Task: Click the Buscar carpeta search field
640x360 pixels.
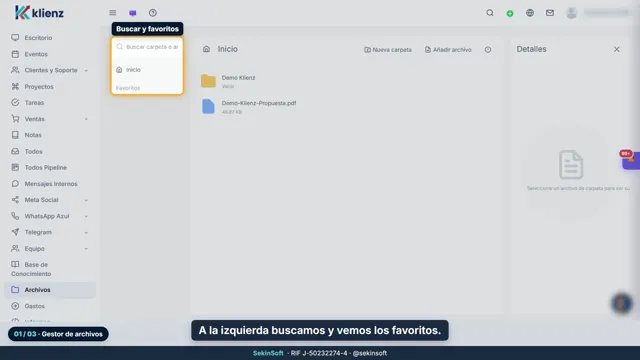Action: pos(147,47)
